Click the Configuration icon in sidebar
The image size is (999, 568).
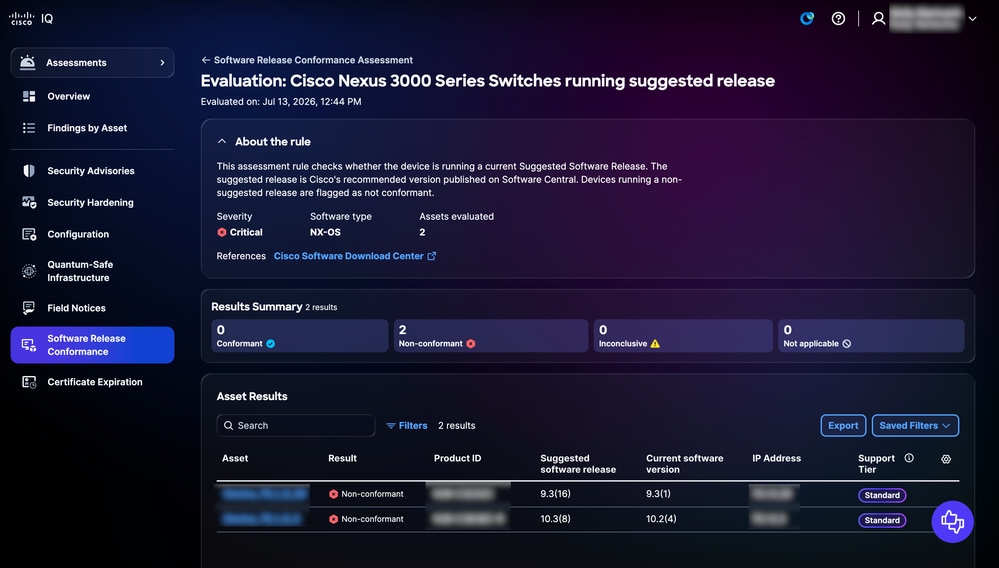tap(29, 234)
